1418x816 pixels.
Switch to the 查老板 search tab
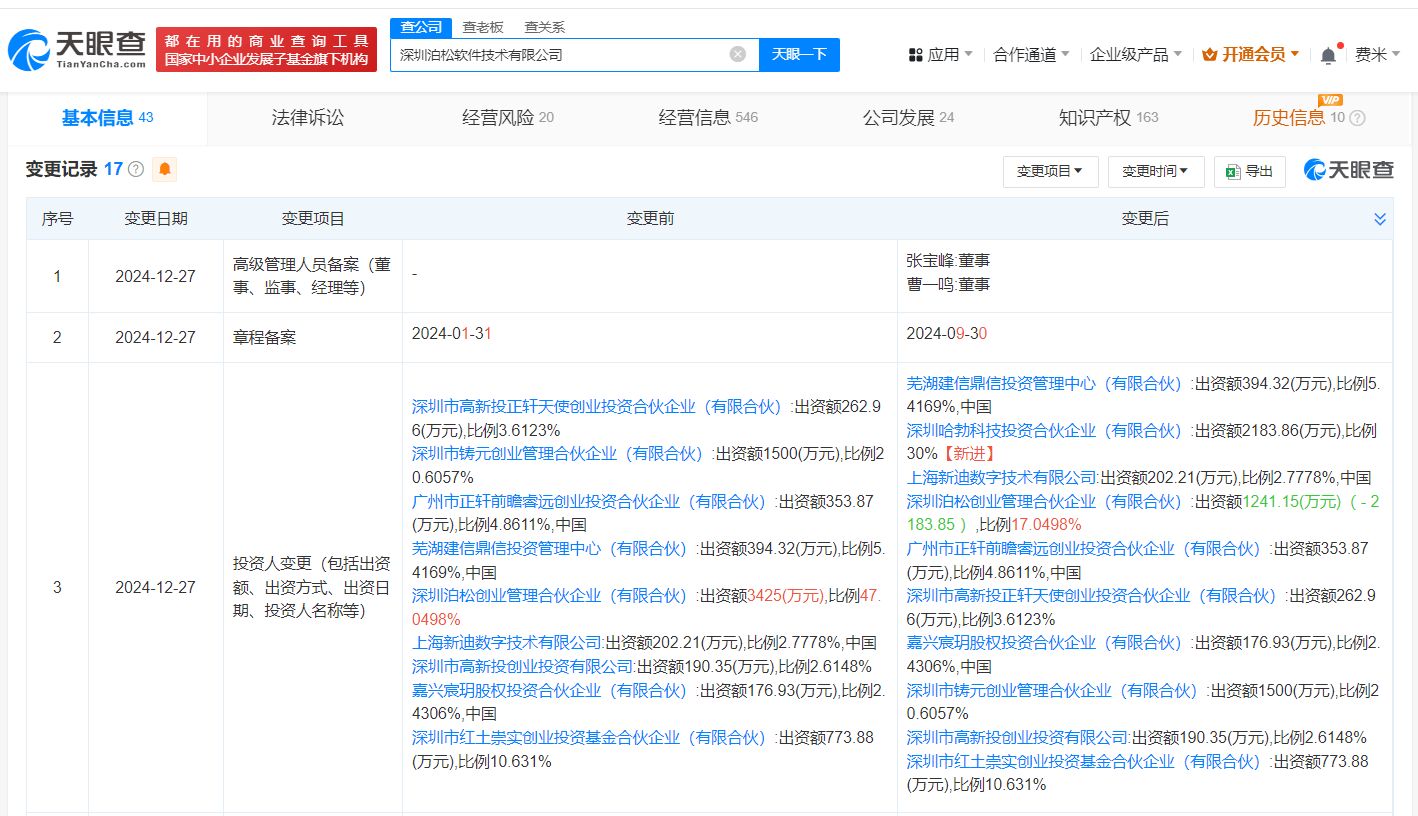483,27
